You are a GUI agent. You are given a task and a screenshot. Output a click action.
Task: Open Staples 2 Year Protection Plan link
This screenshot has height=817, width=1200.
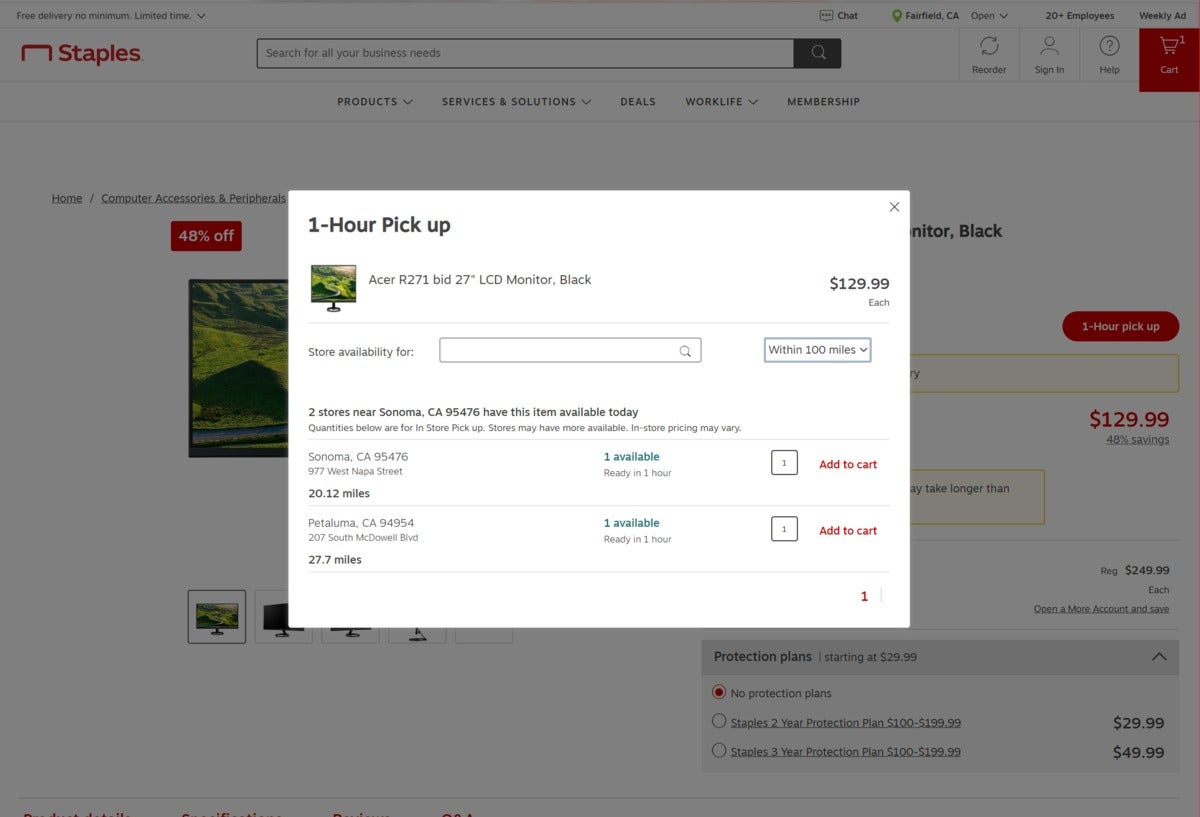coord(845,723)
